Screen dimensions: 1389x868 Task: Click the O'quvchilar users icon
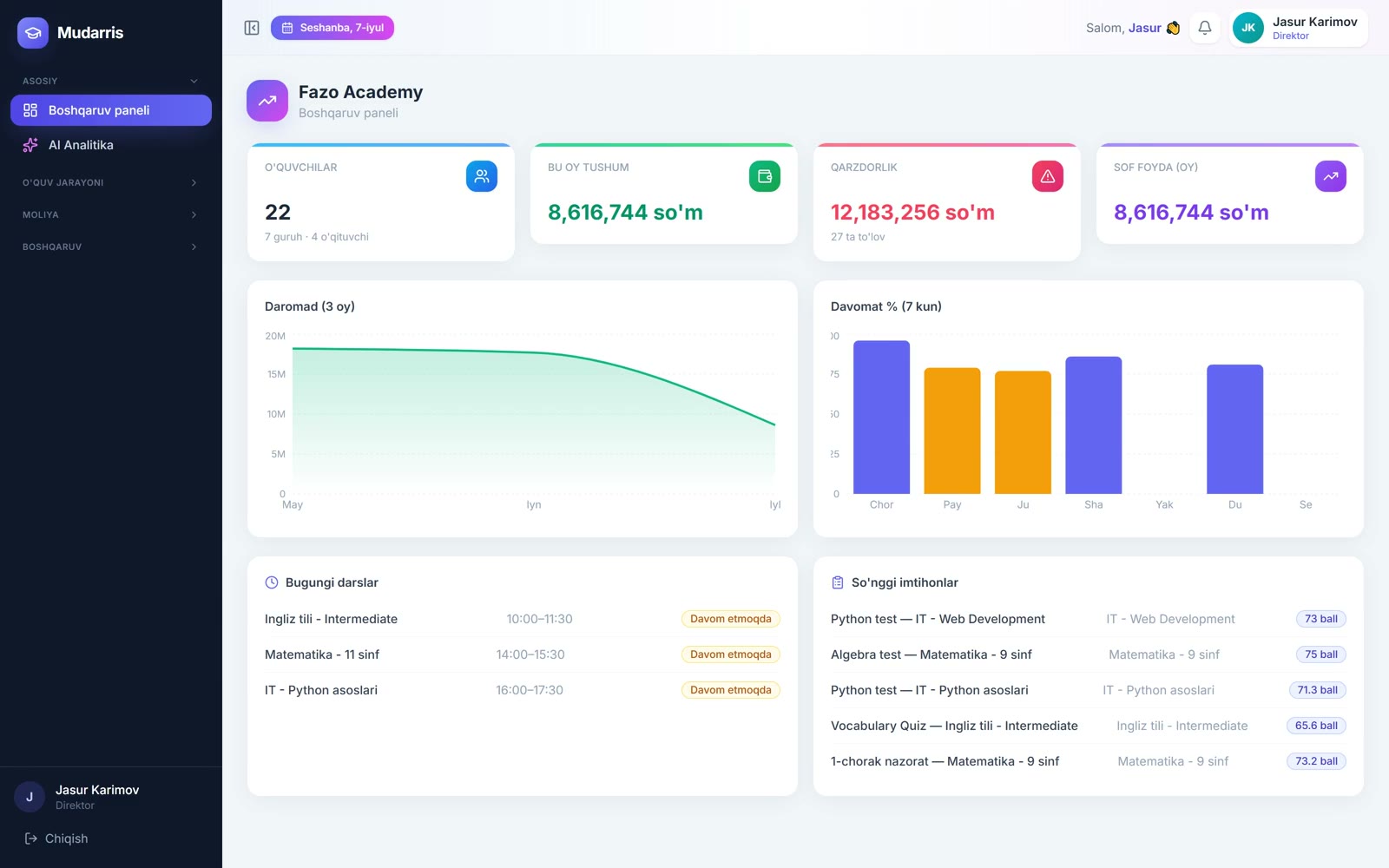click(x=482, y=176)
